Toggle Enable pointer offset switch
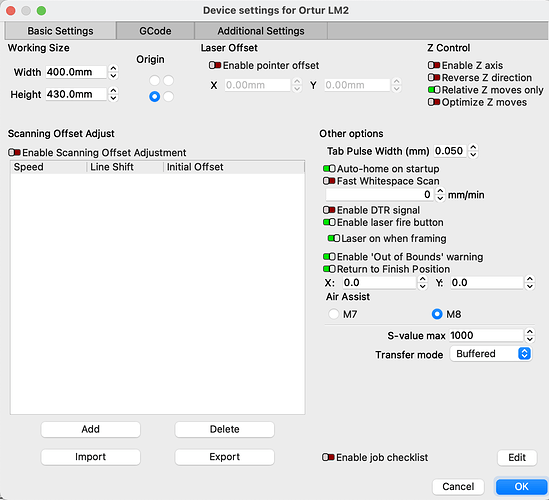The height and width of the screenshot is (500, 549). [x=215, y=65]
